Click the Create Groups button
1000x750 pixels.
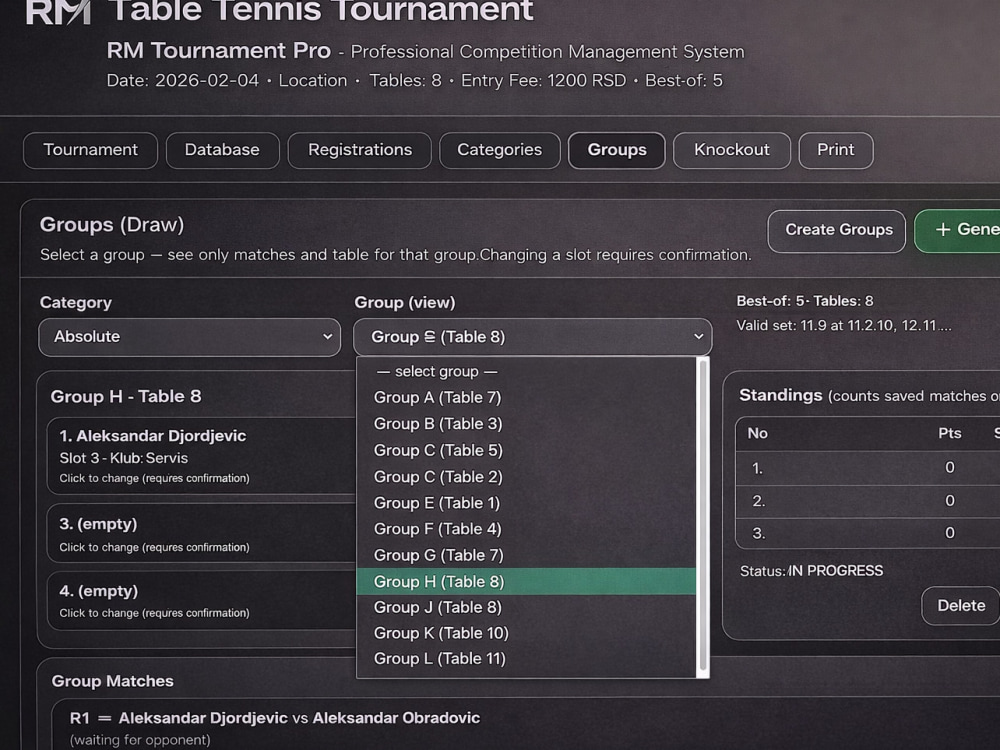click(837, 231)
